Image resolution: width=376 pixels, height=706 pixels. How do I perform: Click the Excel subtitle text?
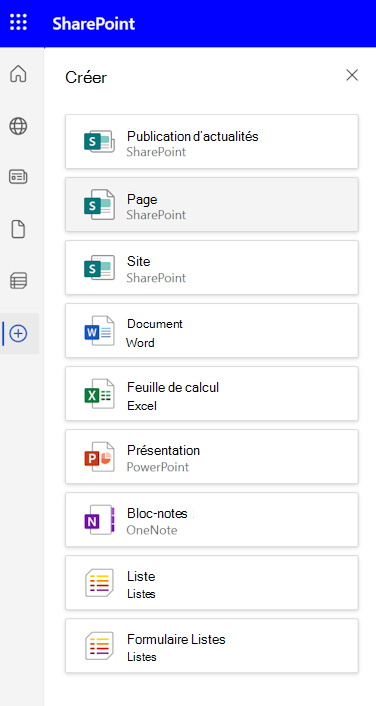tap(142, 406)
